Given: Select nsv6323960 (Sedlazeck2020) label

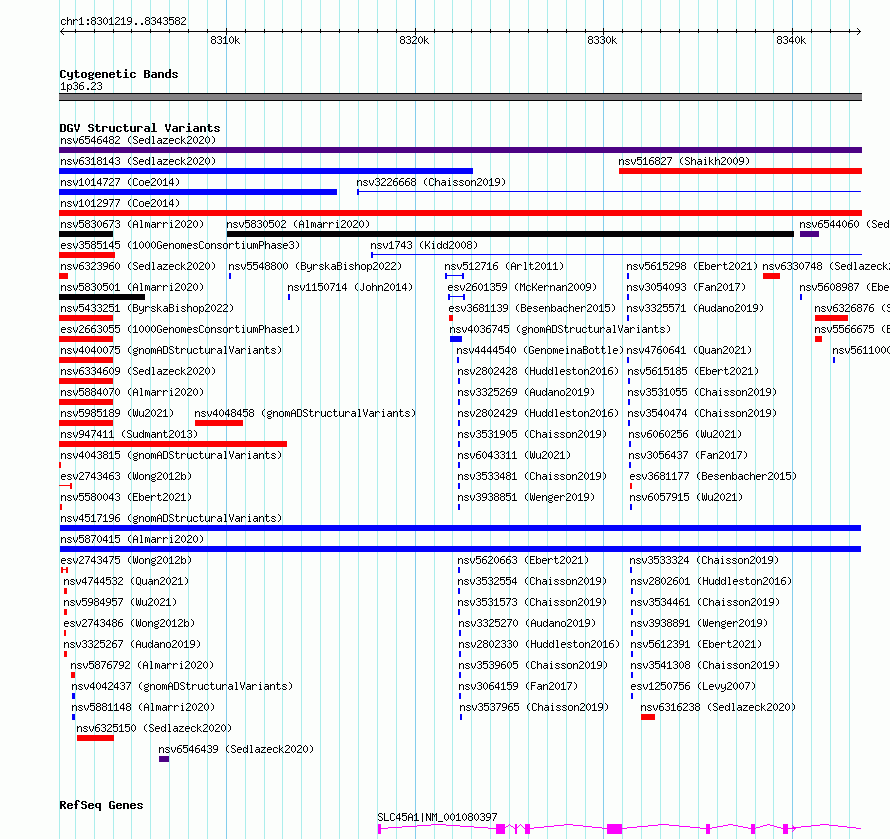Looking at the screenshot, I should (138, 266).
